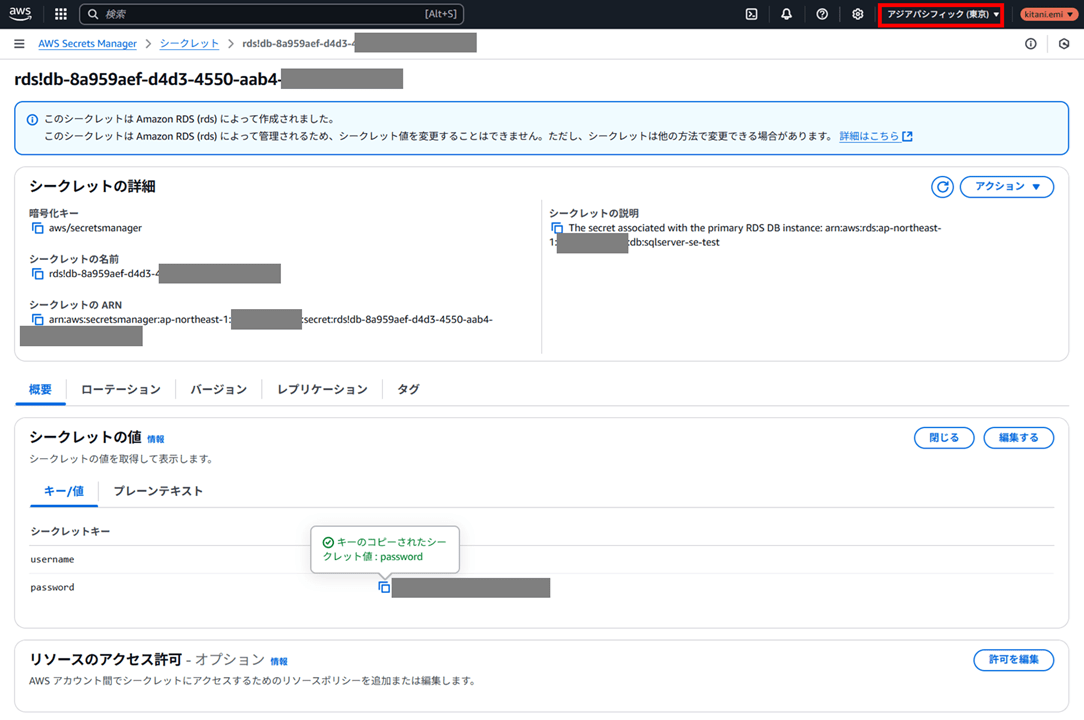Open 情報 link beside シークレットの値
The width and height of the screenshot is (1084, 720).
[156, 439]
